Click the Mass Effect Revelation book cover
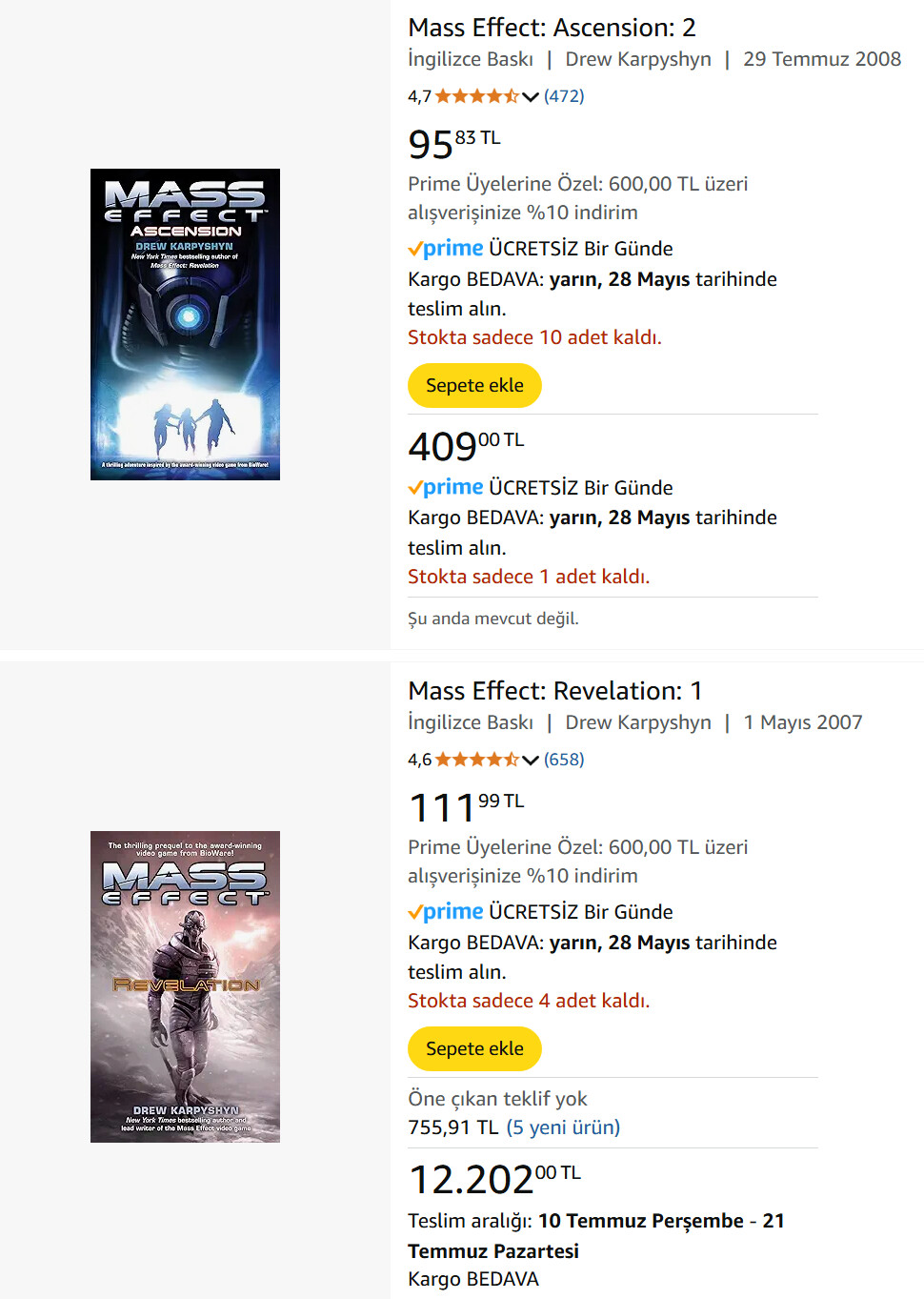The image size is (924, 1299). [185, 986]
